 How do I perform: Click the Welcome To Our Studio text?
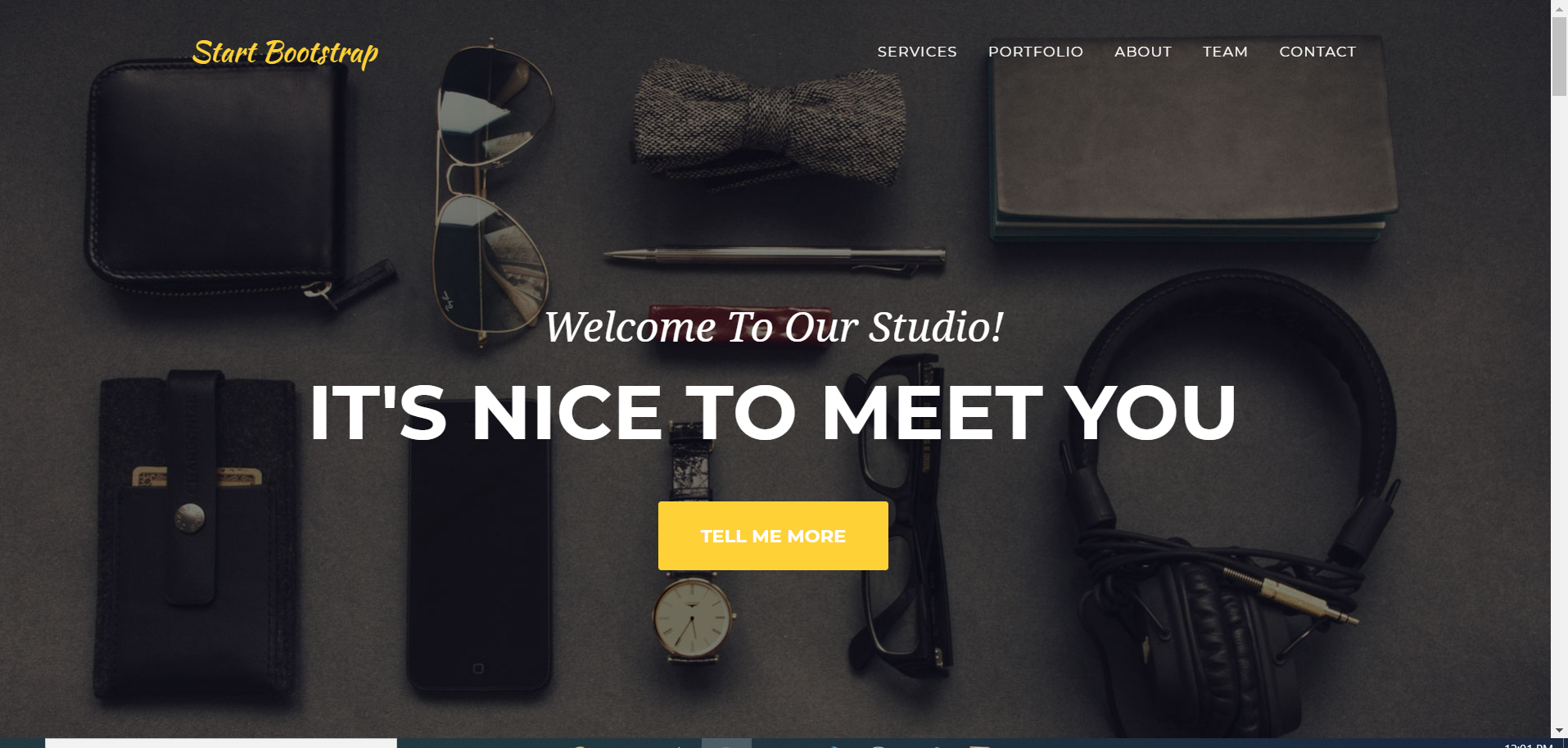pyautogui.click(x=774, y=327)
